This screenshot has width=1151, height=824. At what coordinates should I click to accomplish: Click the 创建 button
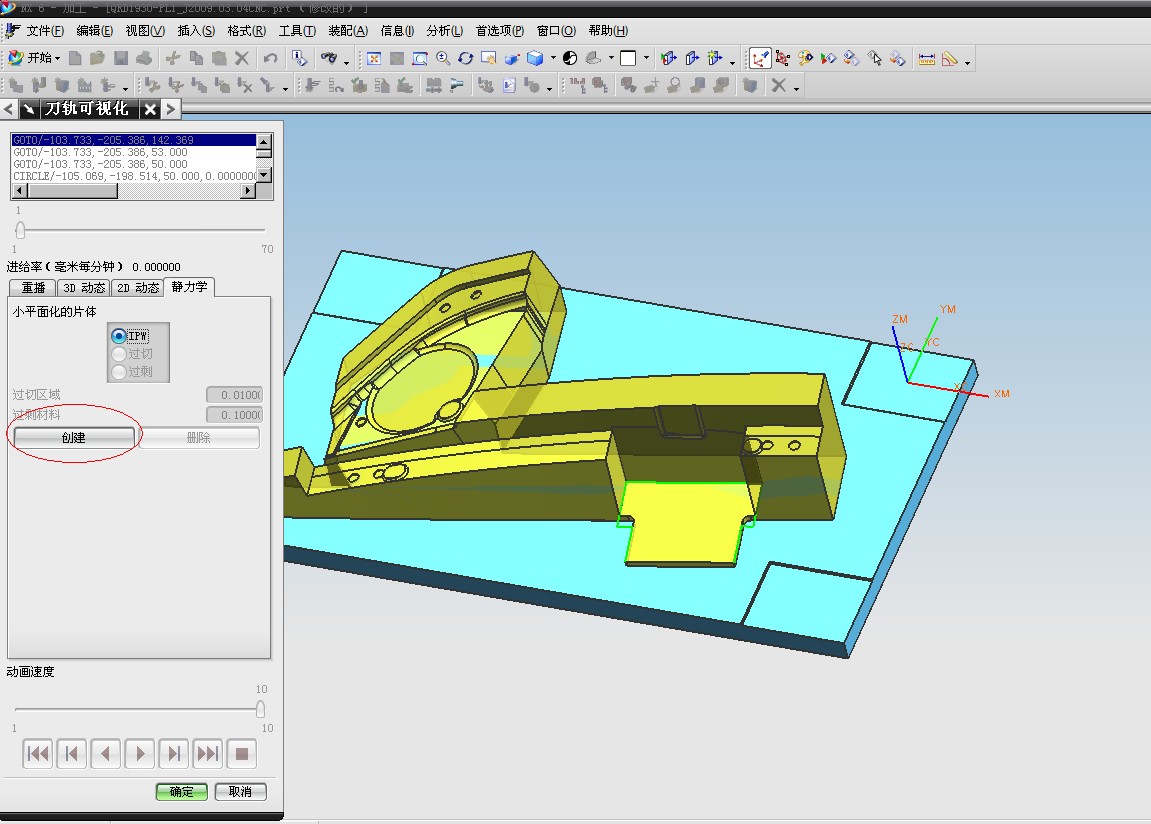(74, 437)
